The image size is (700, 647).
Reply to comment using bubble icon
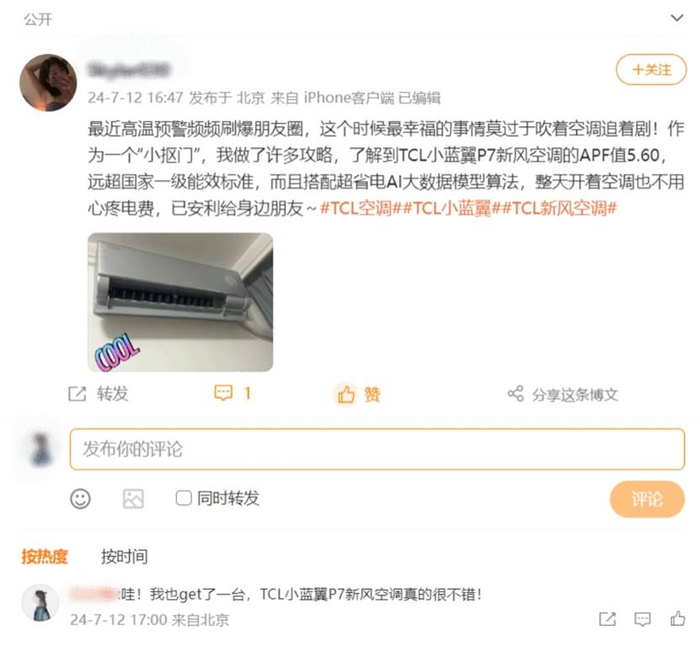point(642,619)
